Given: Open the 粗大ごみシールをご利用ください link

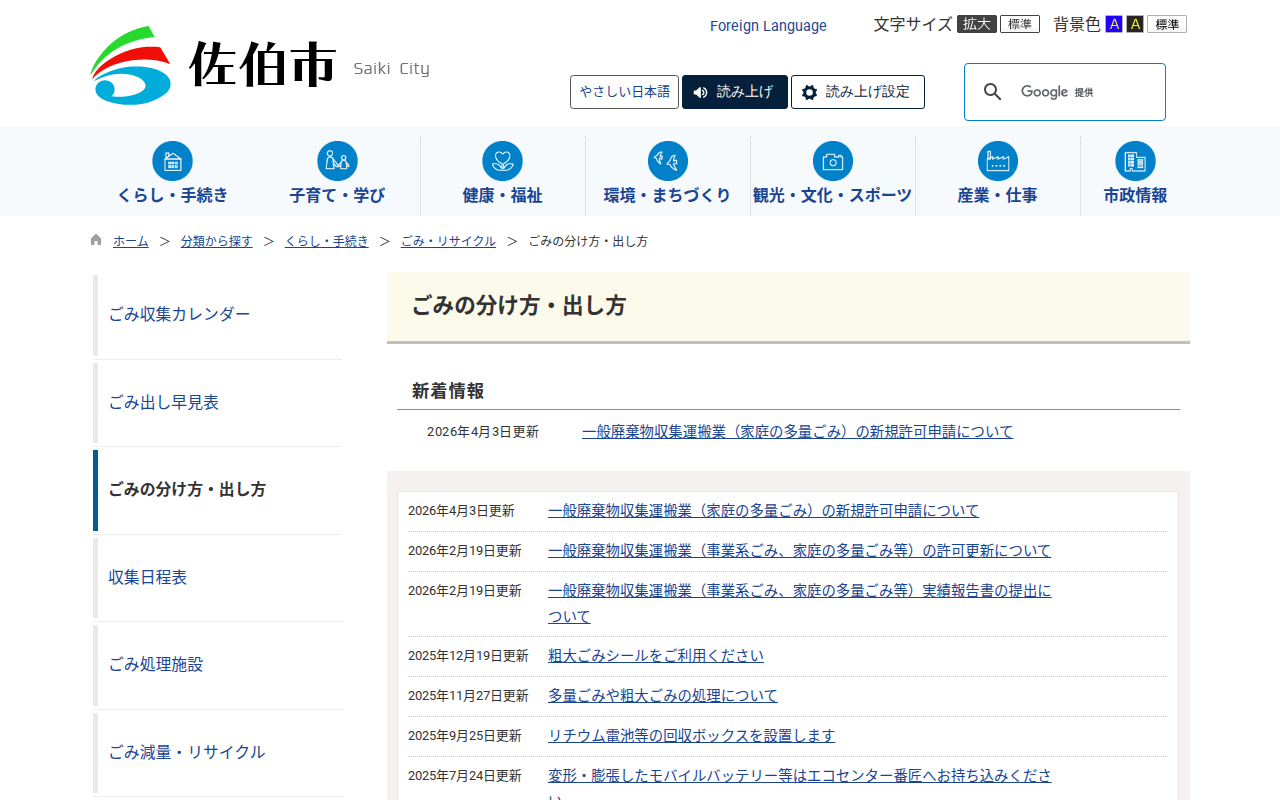Looking at the screenshot, I should pyautogui.click(x=655, y=656).
